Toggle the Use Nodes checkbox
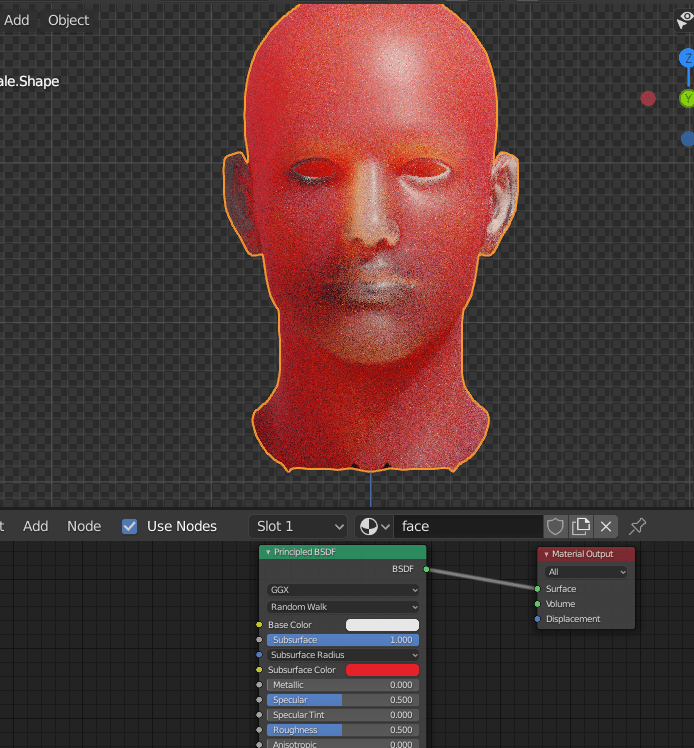Screen dimensions: 694x748 coord(129,527)
